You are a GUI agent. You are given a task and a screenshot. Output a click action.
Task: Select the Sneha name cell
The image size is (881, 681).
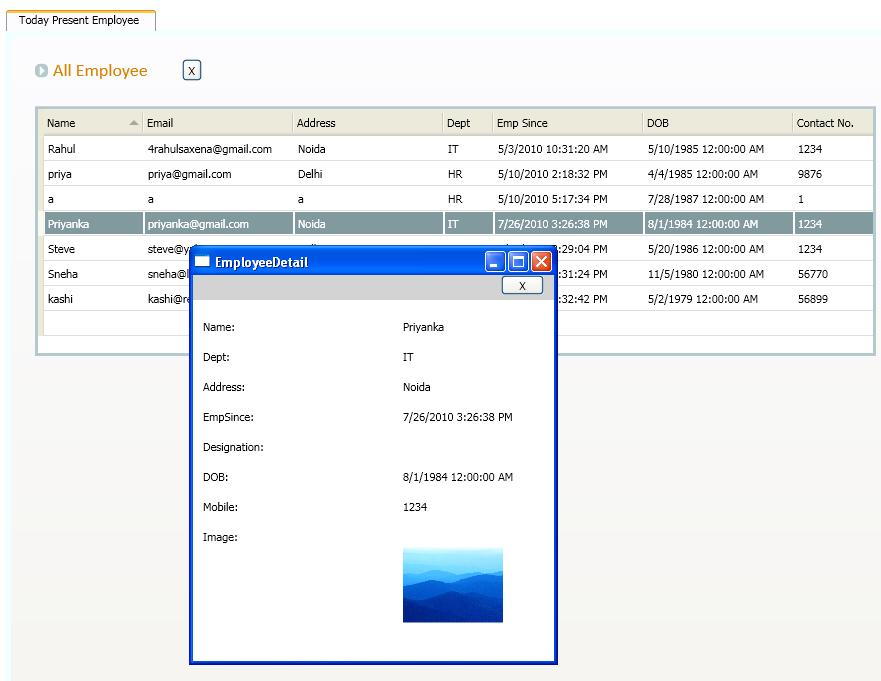(93, 274)
